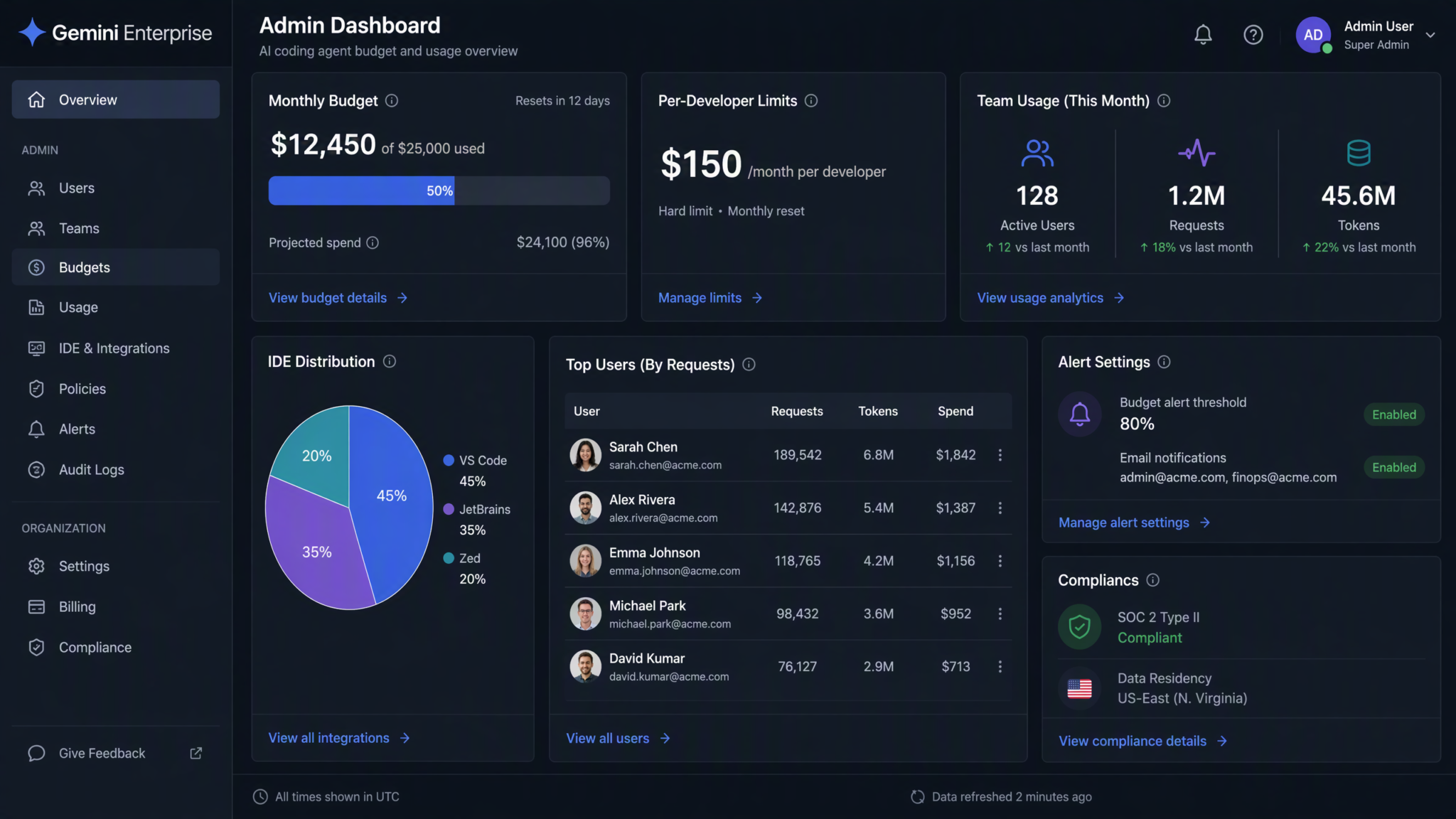This screenshot has height=819, width=1456.
Task: Select Overview in the sidebar
Action: coord(115,100)
